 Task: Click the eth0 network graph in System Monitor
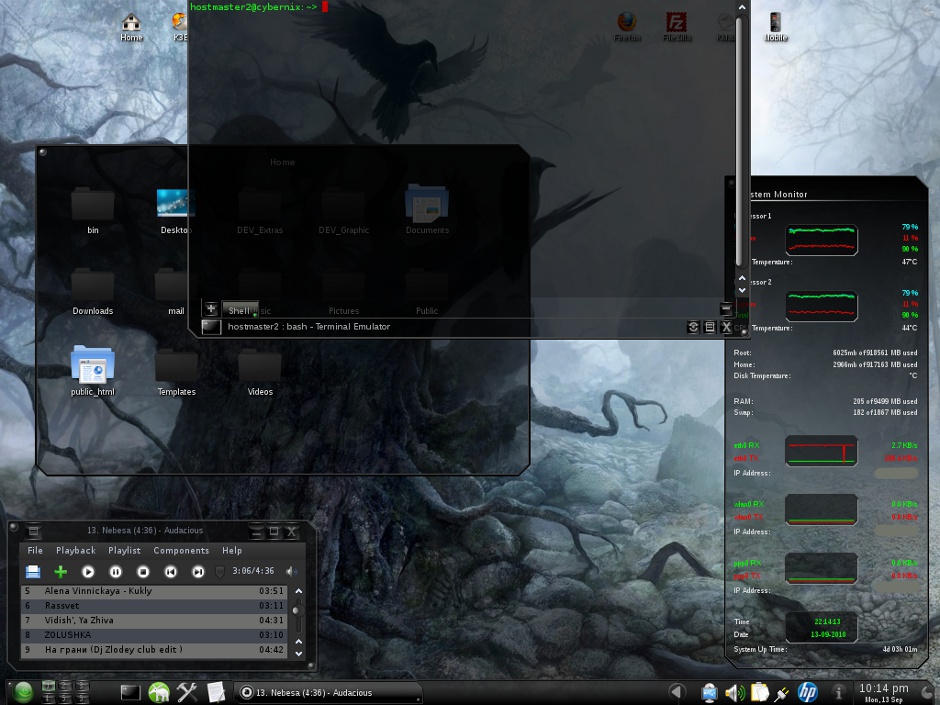point(821,451)
